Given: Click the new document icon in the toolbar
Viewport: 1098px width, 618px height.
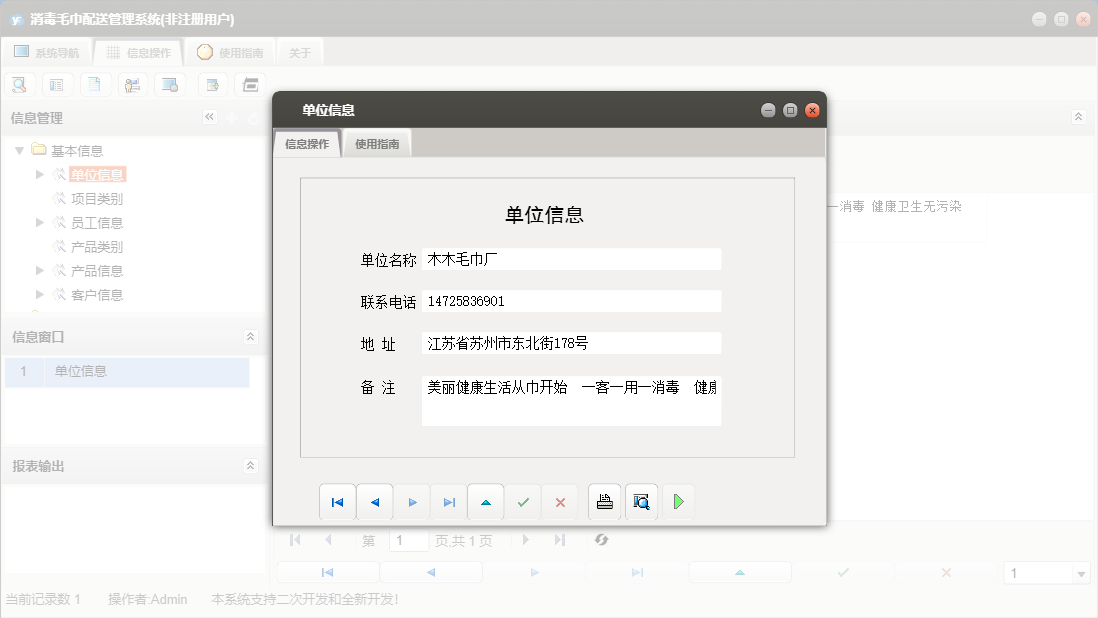Looking at the screenshot, I should click(95, 84).
